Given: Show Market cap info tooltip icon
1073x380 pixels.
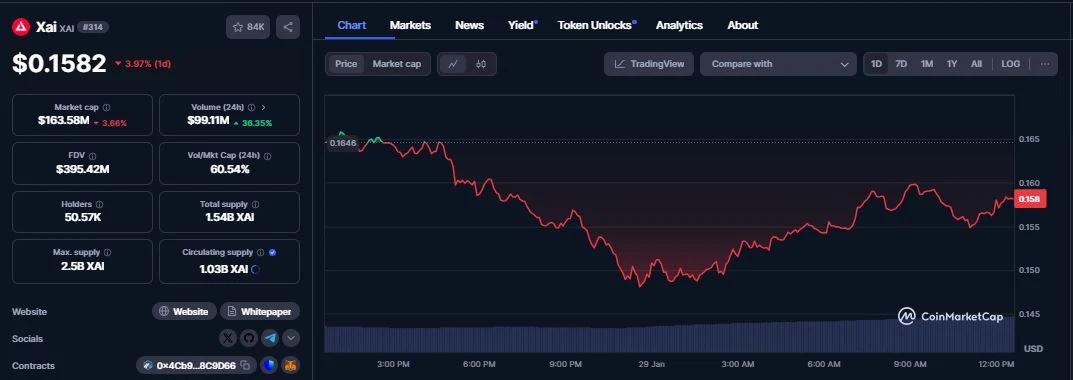Looking at the screenshot, I should [107, 107].
